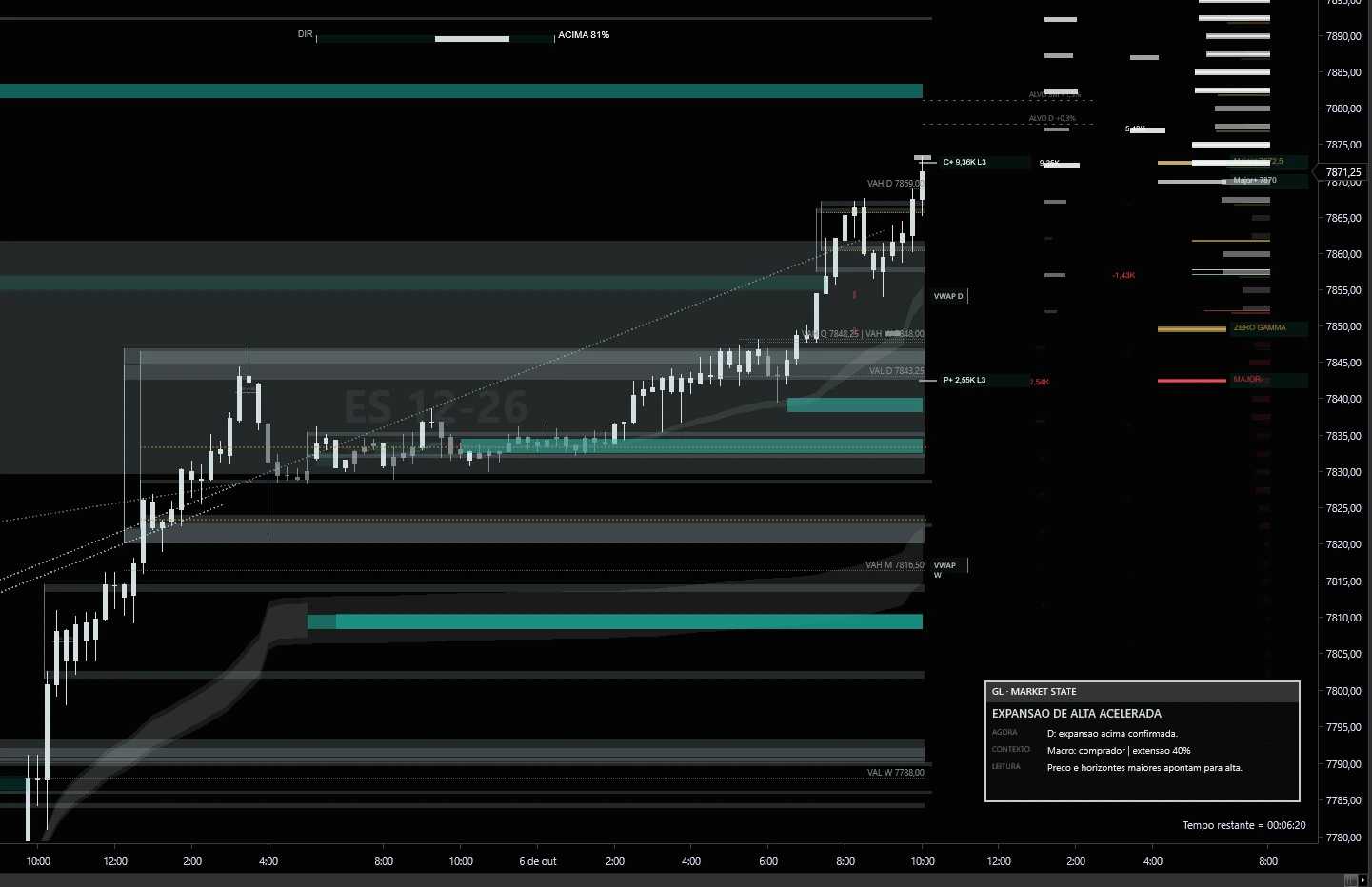This screenshot has width=1372, height=887.
Task: Click the 7850,00 price axis label
Action: click(x=1343, y=326)
